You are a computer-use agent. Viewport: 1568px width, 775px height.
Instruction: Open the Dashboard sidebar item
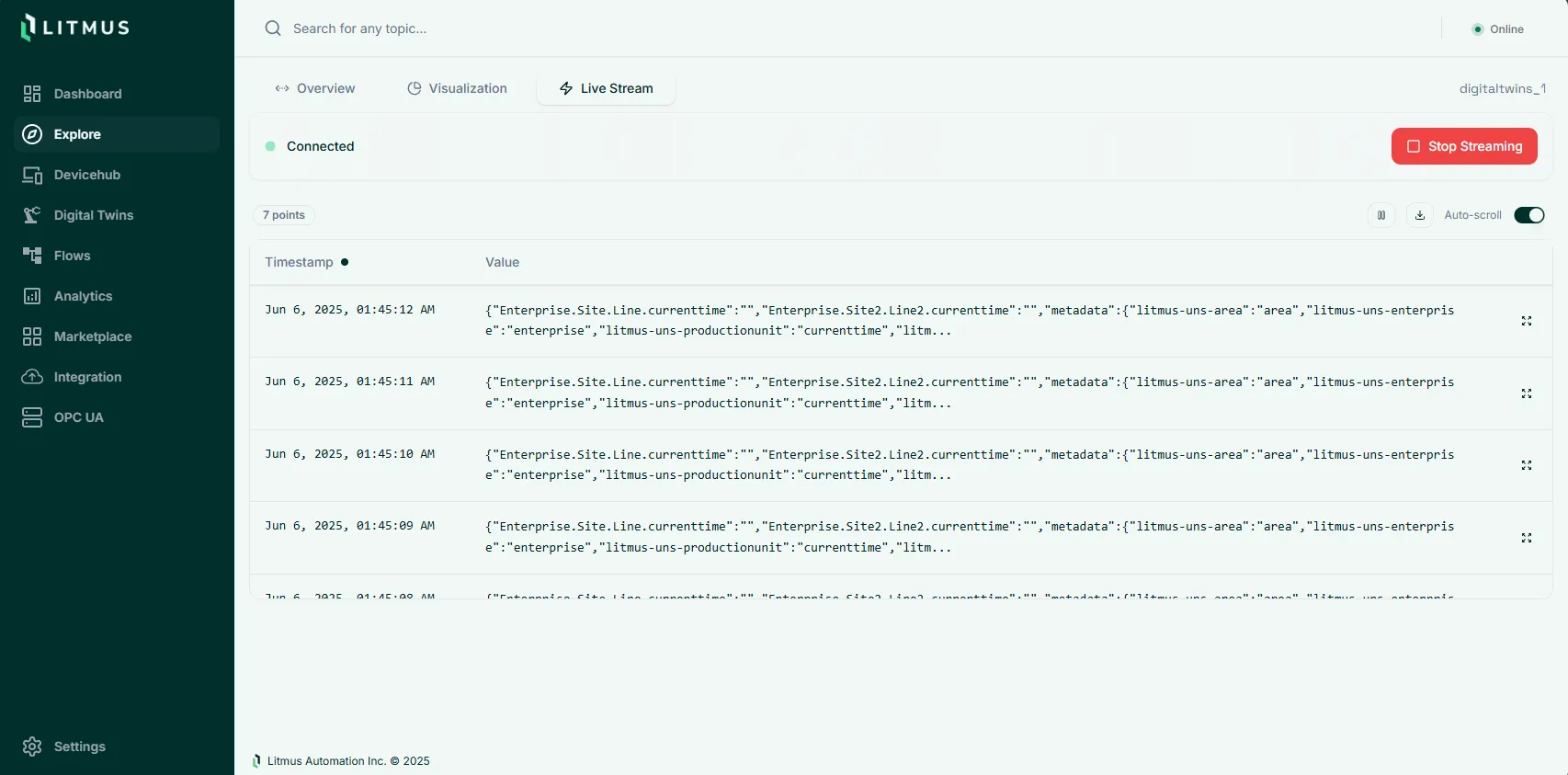[x=117, y=94]
